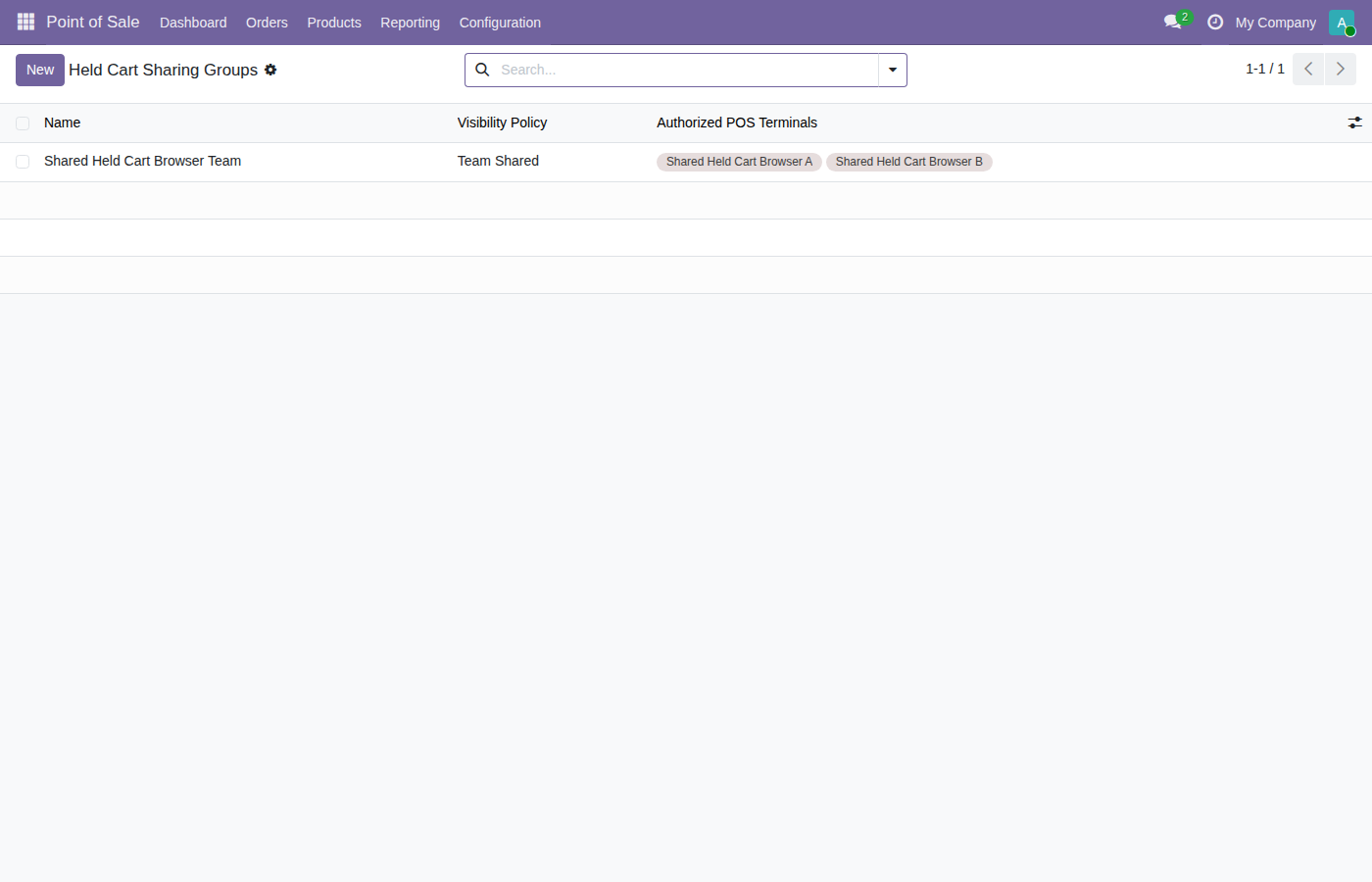Open the user avatar menu
Screen dimensions: 1372x882
[x=1342, y=23]
